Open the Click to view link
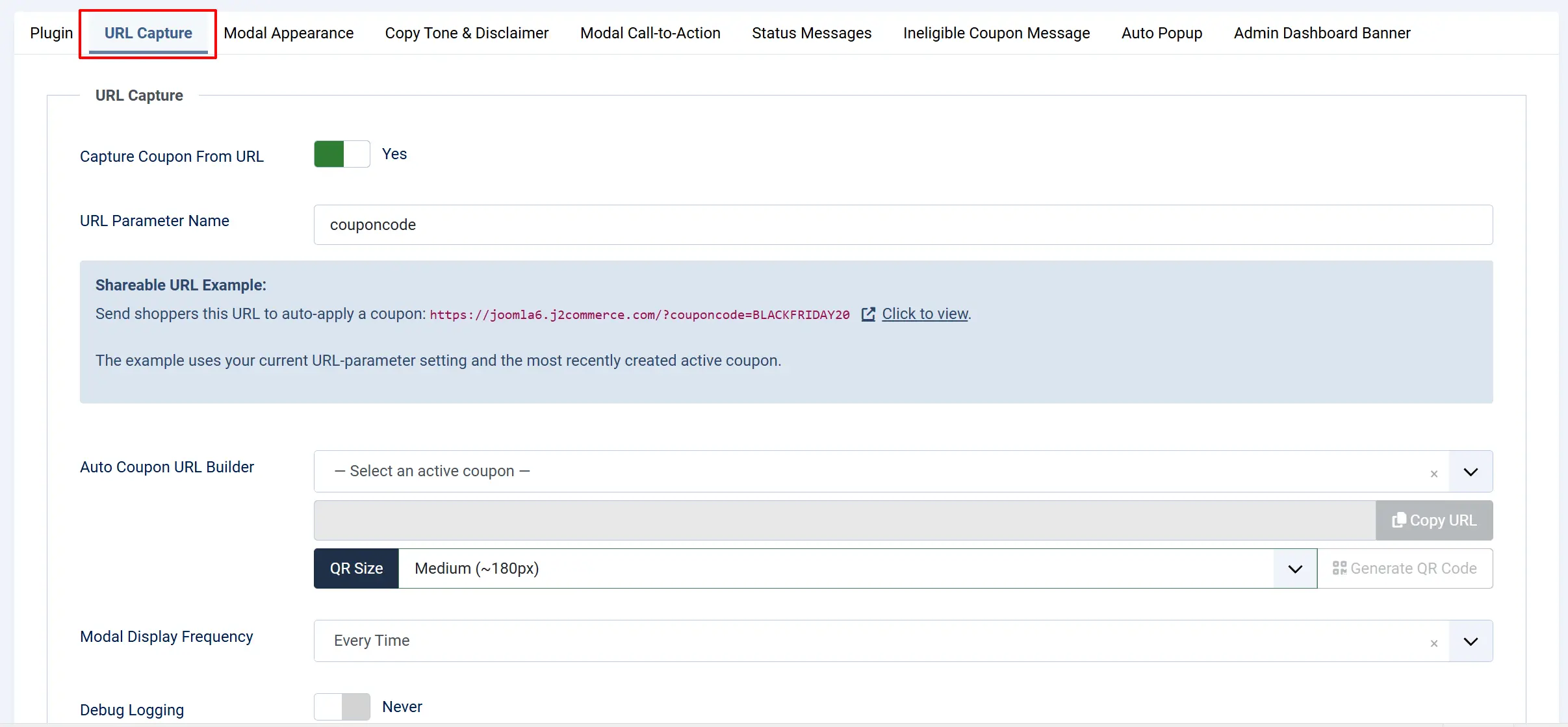 tap(925, 314)
